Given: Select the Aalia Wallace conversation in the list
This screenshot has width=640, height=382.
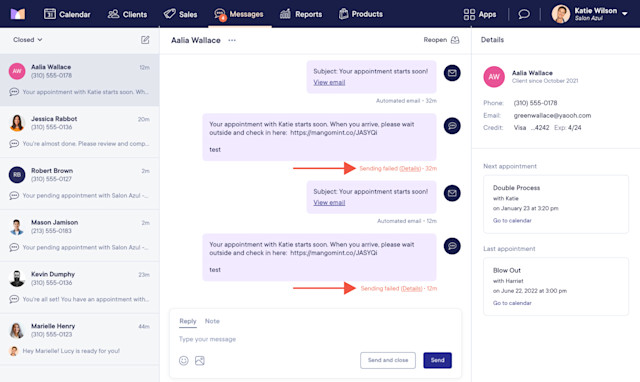Looking at the screenshot, I should 80,80.
